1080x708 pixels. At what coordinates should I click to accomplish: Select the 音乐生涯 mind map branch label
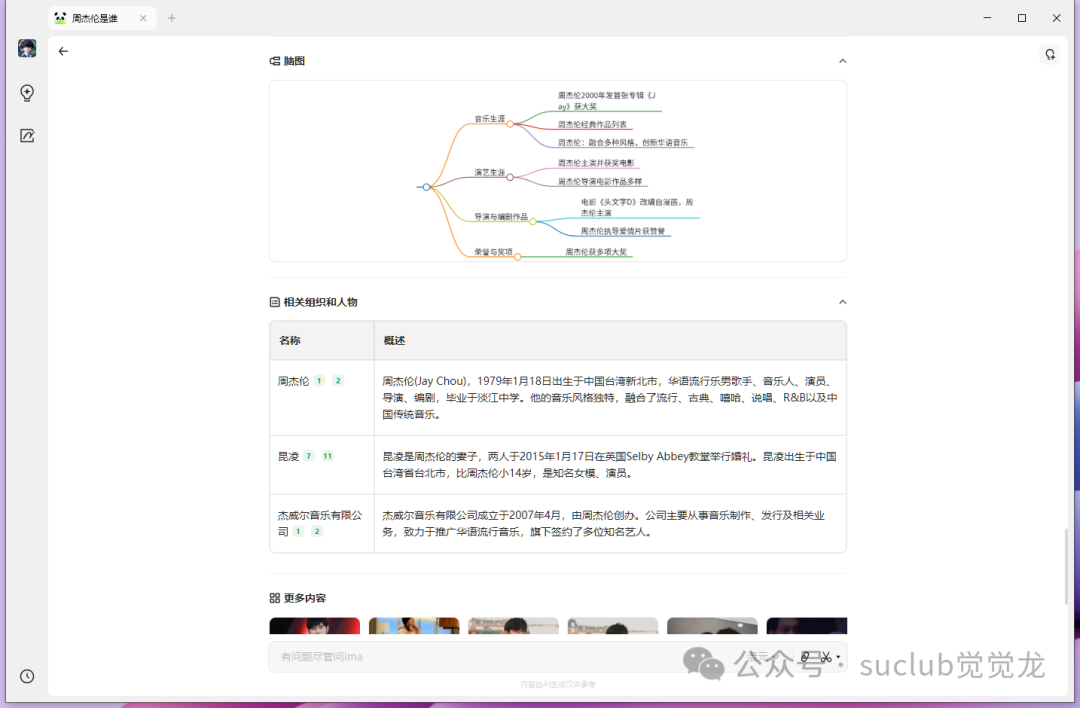pyautogui.click(x=490, y=118)
